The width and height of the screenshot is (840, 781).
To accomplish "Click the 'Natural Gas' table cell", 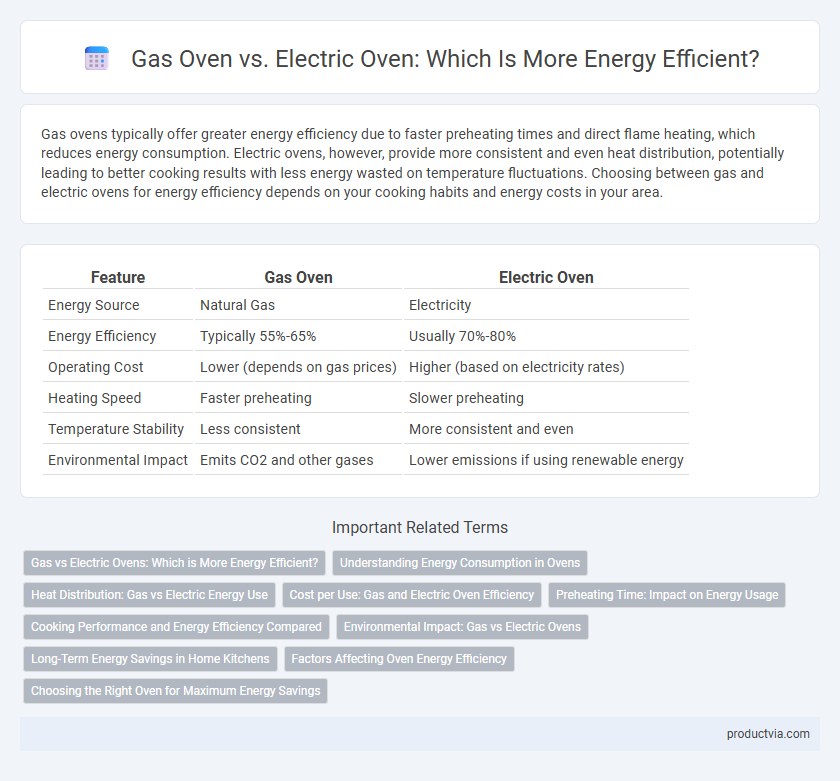I will [x=237, y=305].
